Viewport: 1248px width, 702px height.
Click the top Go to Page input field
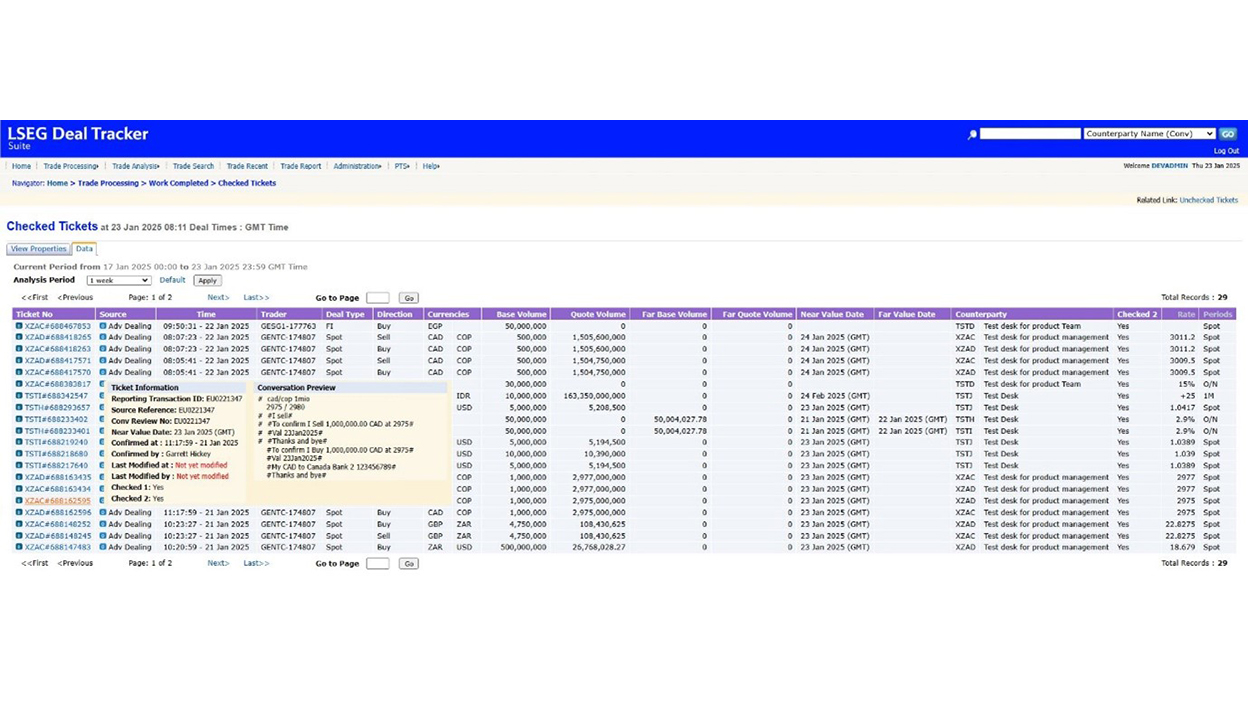point(378,298)
